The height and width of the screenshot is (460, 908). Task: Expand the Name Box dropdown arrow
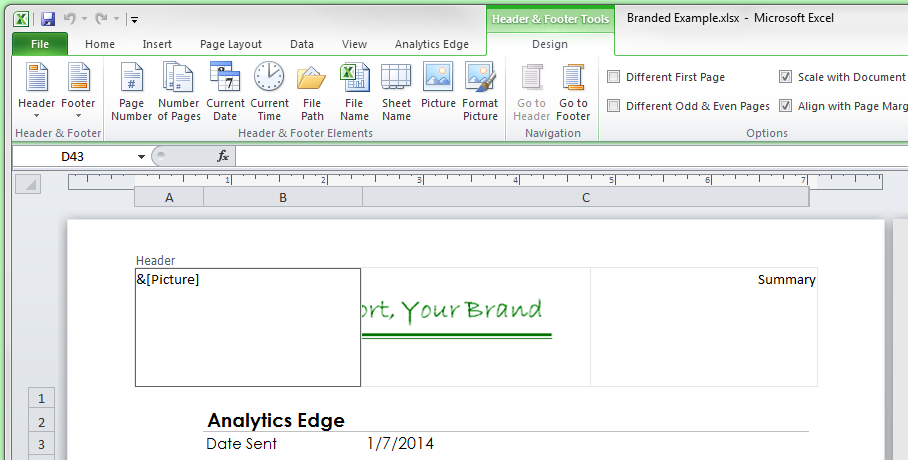(141, 156)
